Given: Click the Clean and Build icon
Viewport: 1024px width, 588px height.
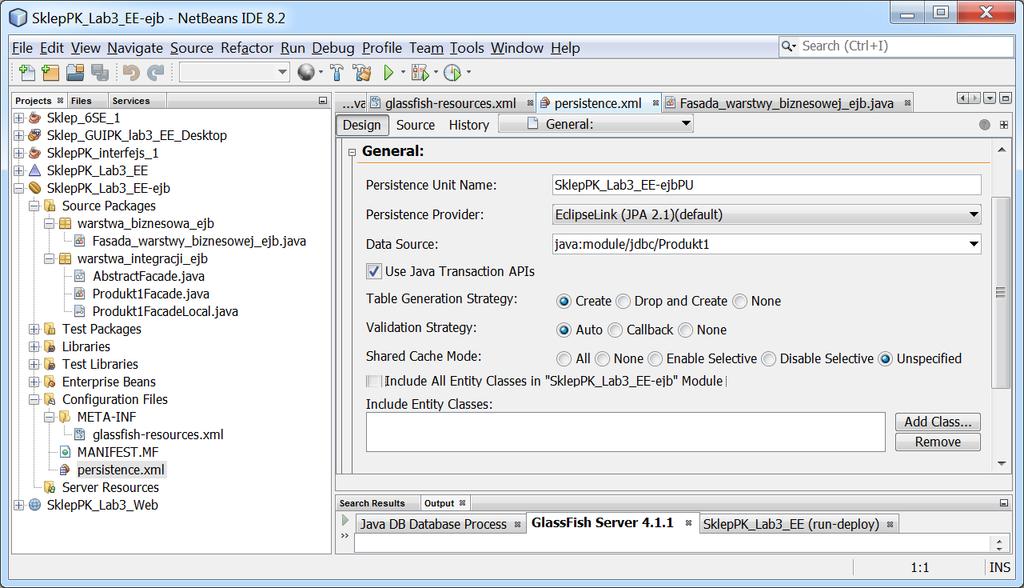Looking at the screenshot, I should 362,73.
